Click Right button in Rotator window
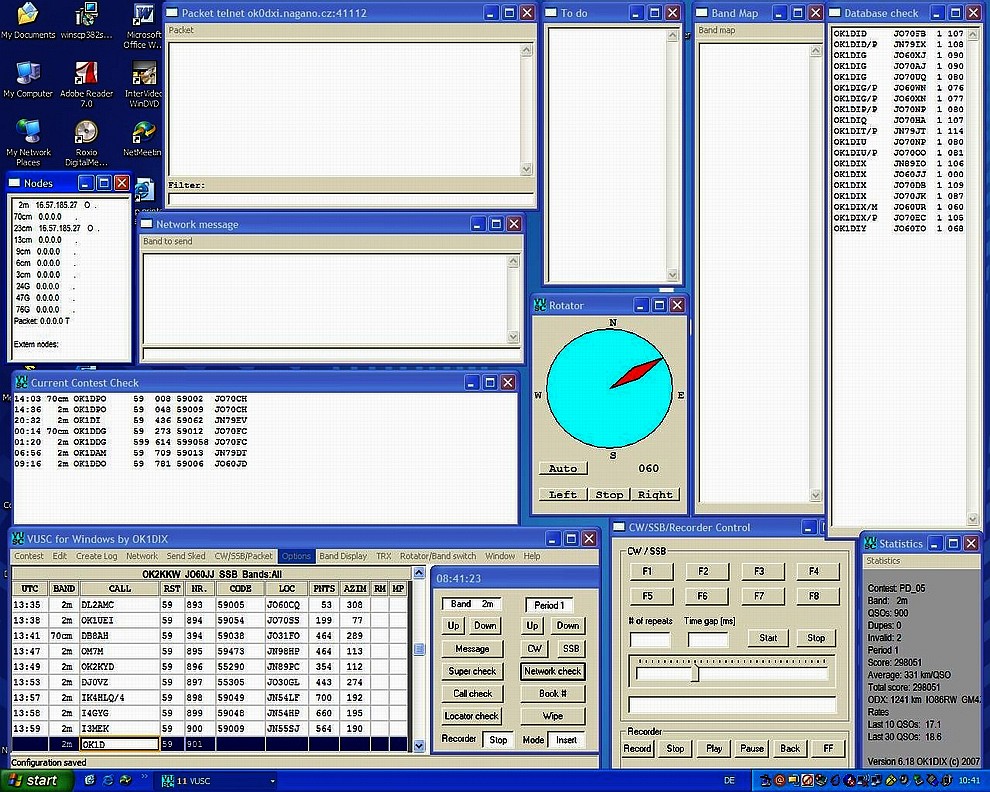Image resolution: width=990 pixels, height=792 pixels. click(655, 495)
